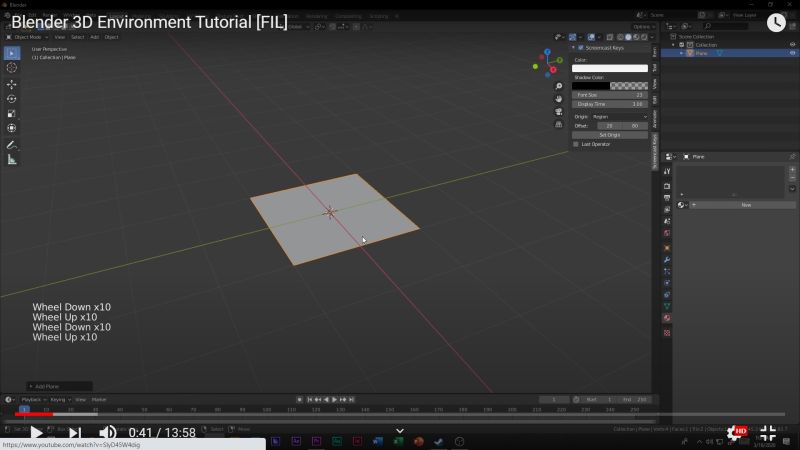Open the Object Mode dropdown
The height and width of the screenshot is (450, 800).
(27, 37)
